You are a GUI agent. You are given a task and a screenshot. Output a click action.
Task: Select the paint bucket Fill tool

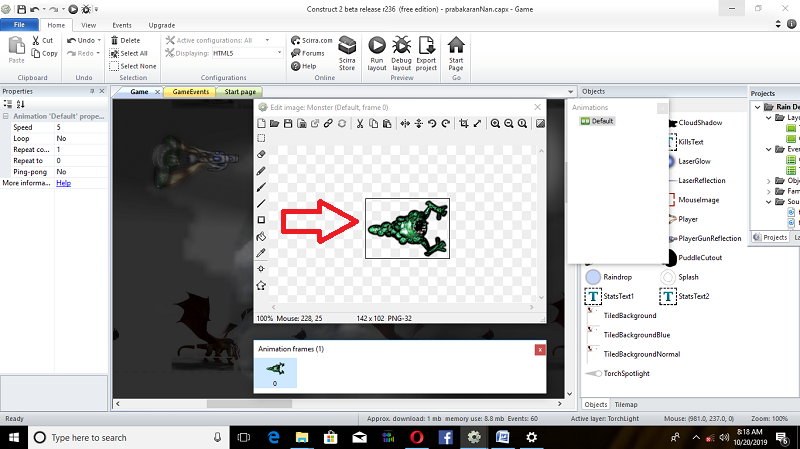[261, 236]
